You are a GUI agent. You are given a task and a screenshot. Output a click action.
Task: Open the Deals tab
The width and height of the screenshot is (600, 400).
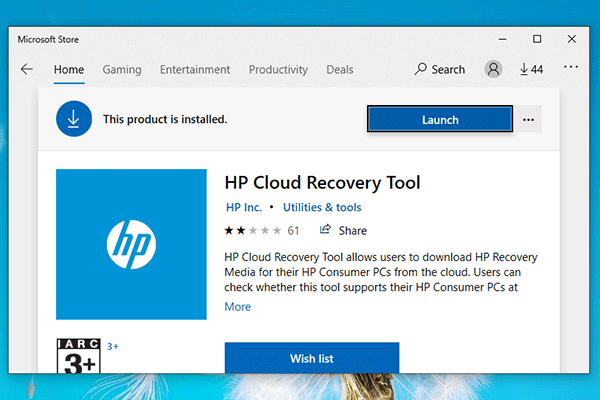tap(339, 70)
